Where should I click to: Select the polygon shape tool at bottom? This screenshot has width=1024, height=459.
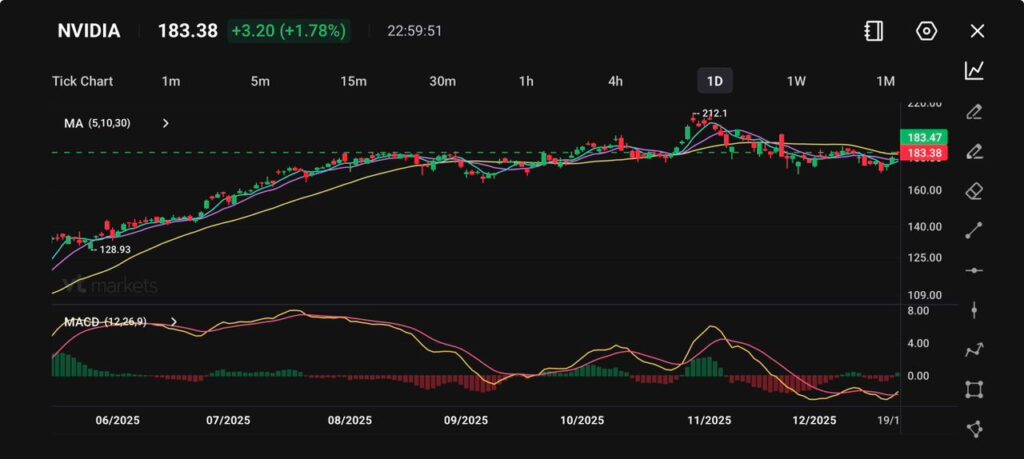click(974, 429)
